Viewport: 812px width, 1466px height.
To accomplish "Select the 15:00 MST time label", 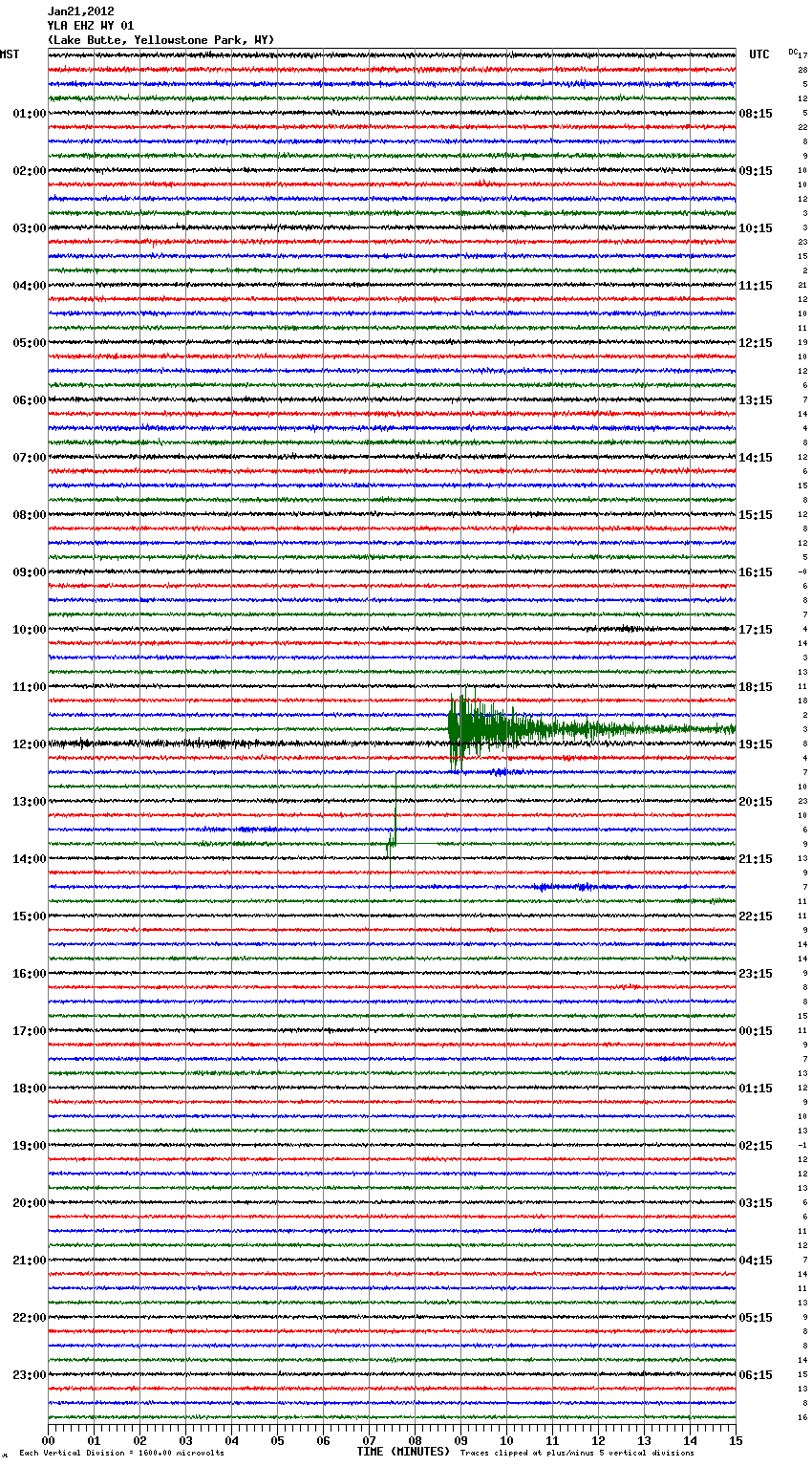I will click(30, 916).
